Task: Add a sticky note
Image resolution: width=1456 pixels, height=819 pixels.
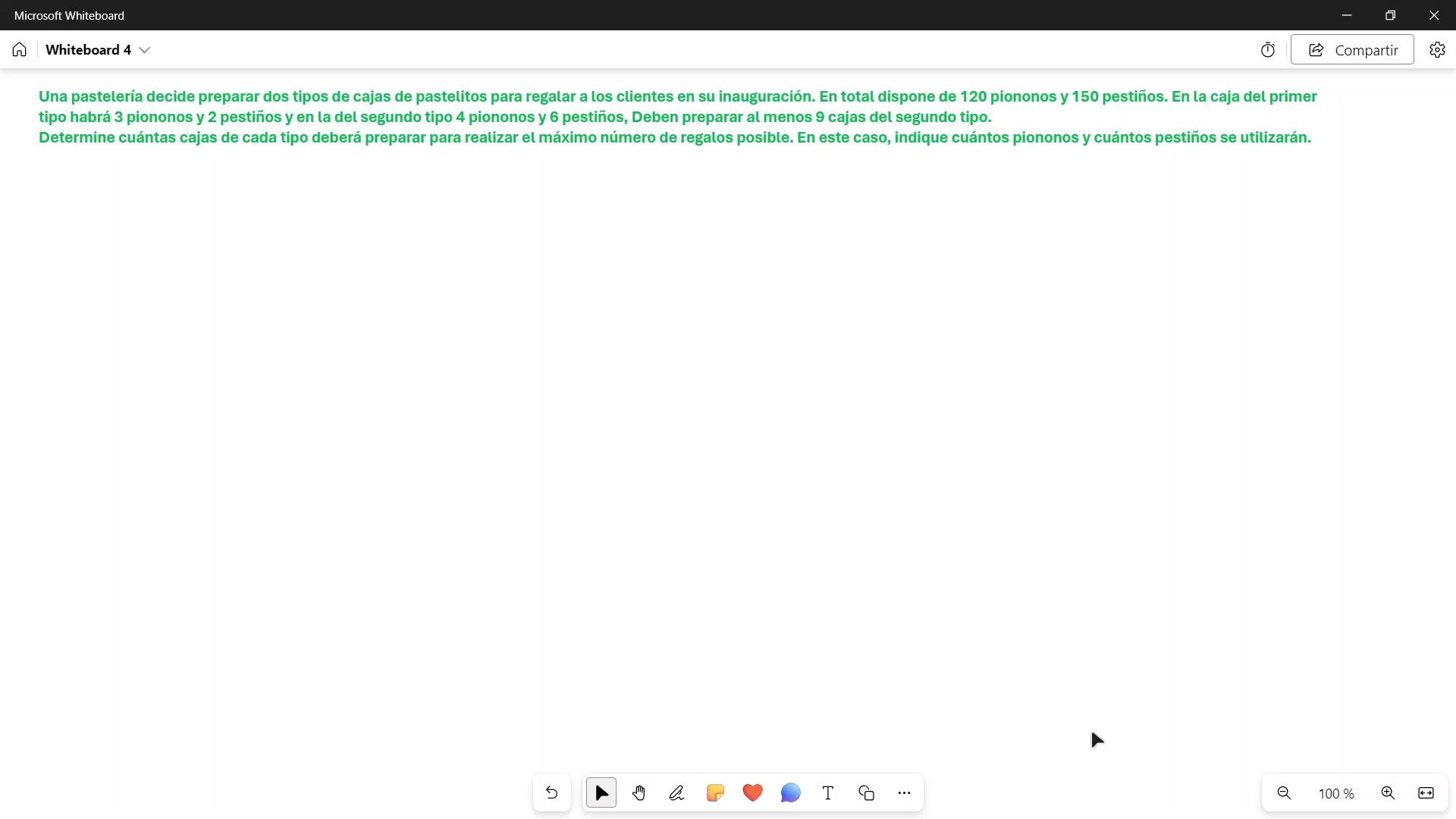Action: pos(715,793)
